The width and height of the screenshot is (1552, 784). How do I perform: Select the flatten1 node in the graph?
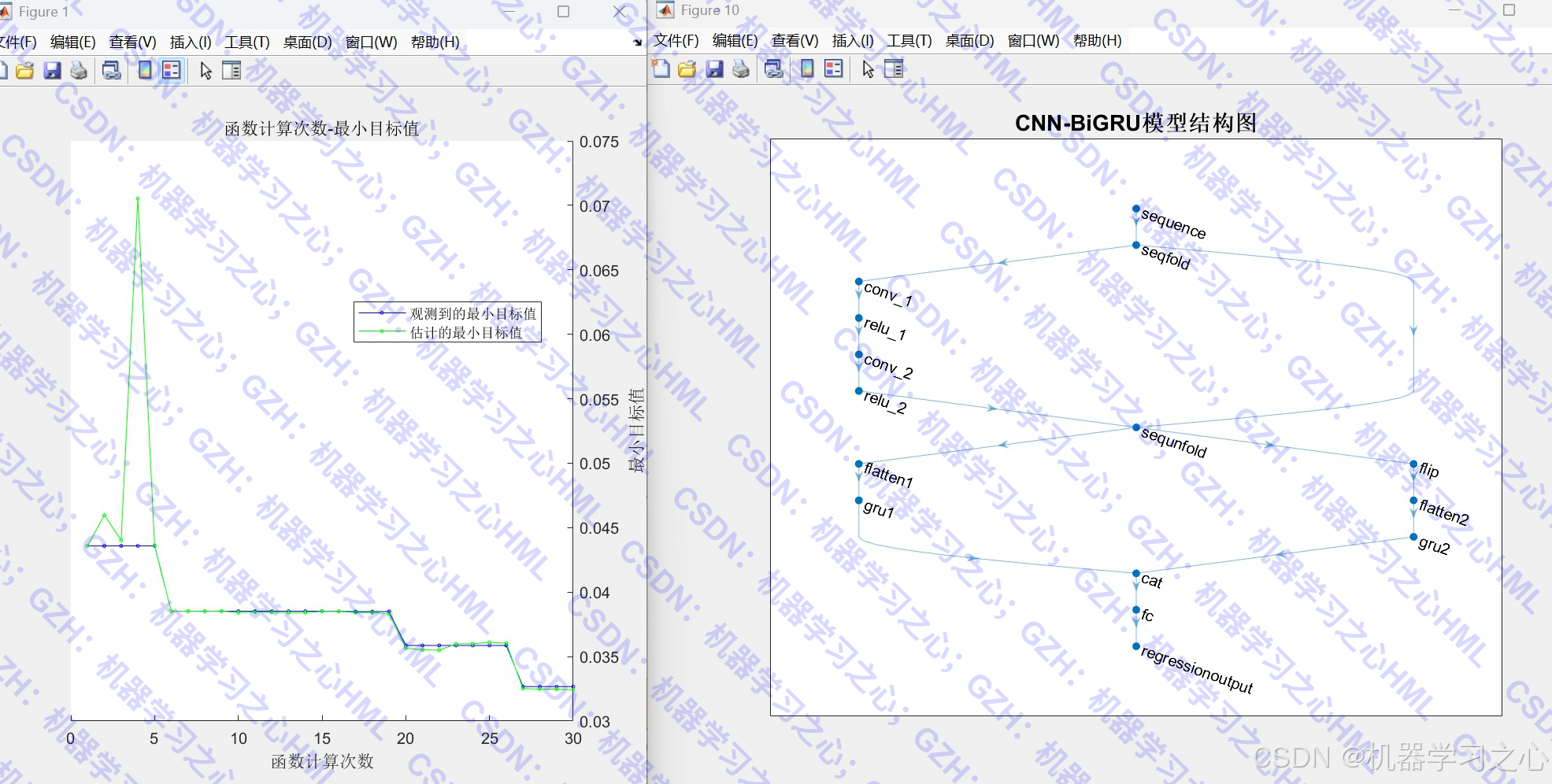[859, 464]
